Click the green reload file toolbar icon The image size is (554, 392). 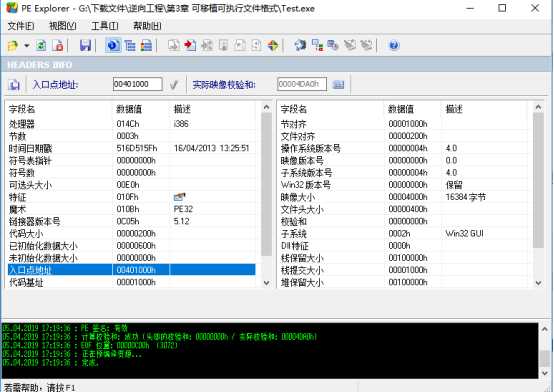pyautogui.click(x=41, y=46)
